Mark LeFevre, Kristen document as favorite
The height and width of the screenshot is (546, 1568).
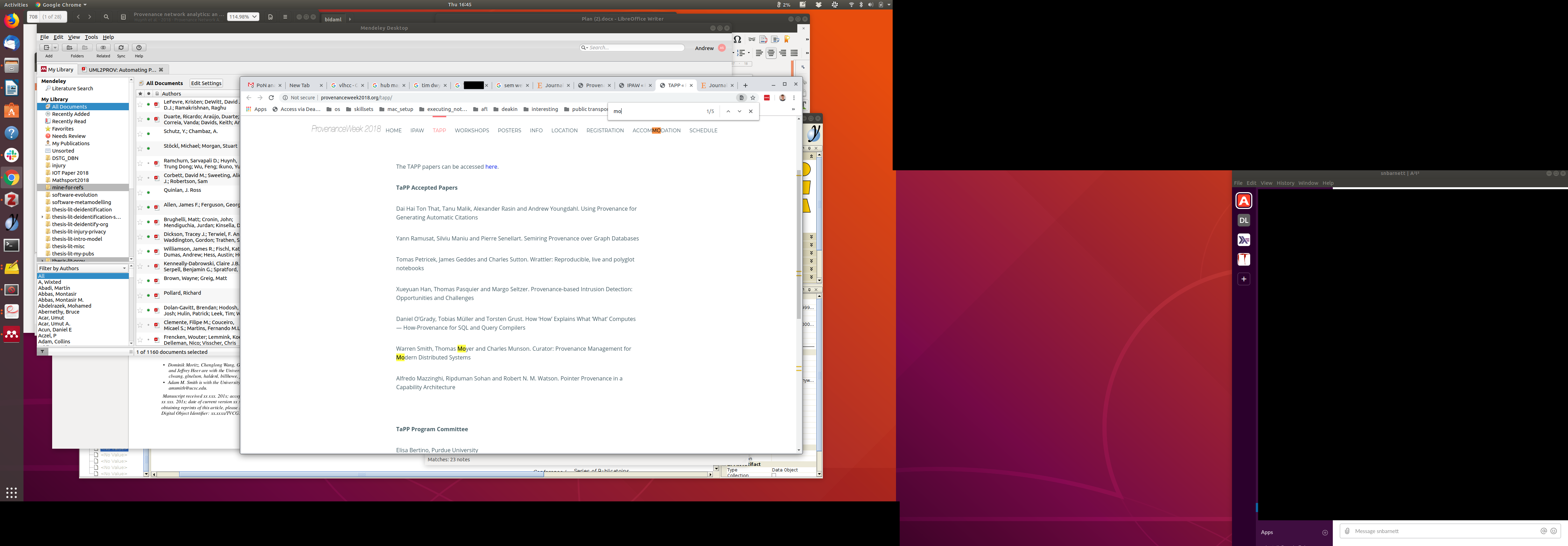tap(140, 105)
